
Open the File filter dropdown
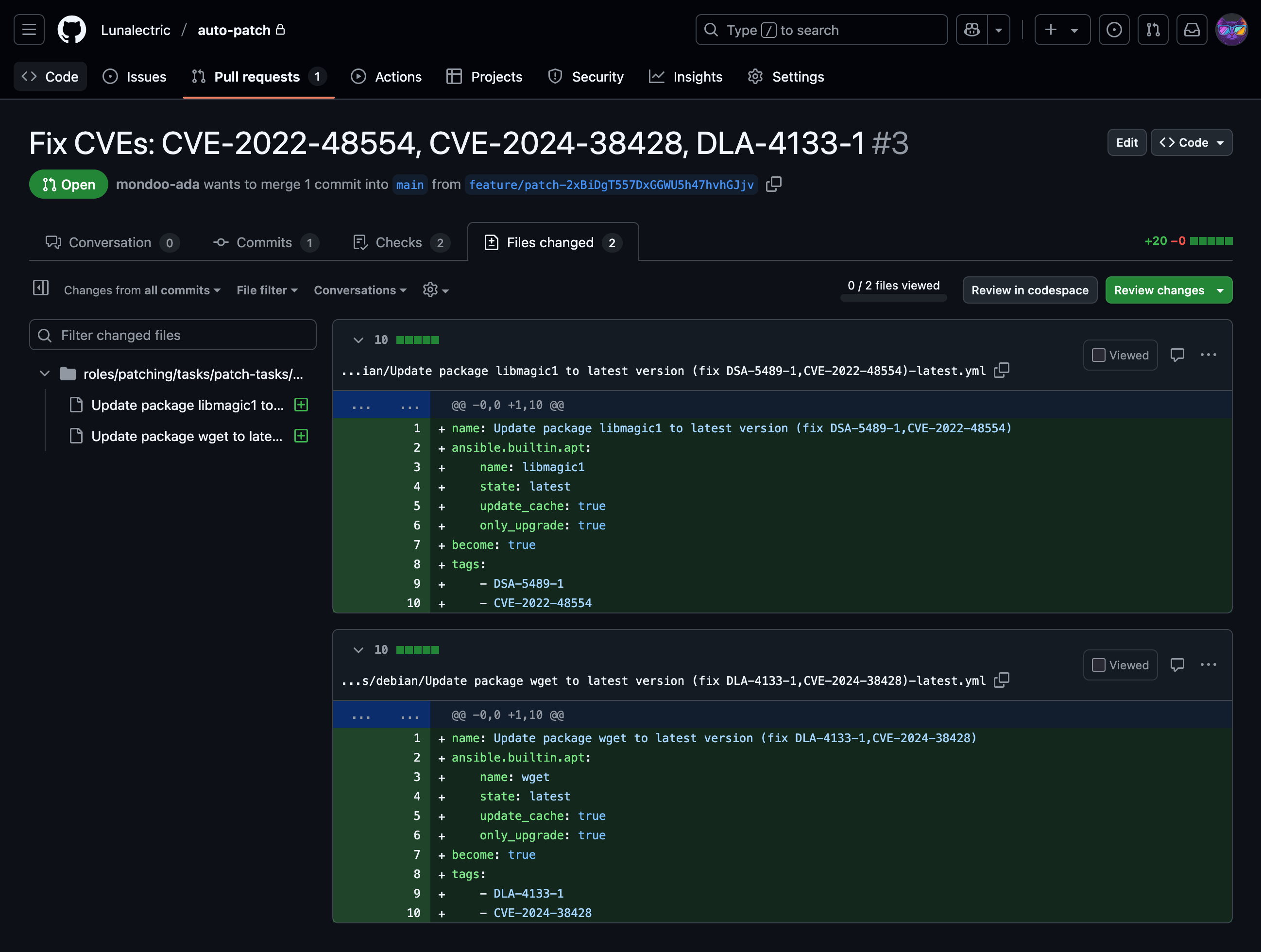(267, 290)
